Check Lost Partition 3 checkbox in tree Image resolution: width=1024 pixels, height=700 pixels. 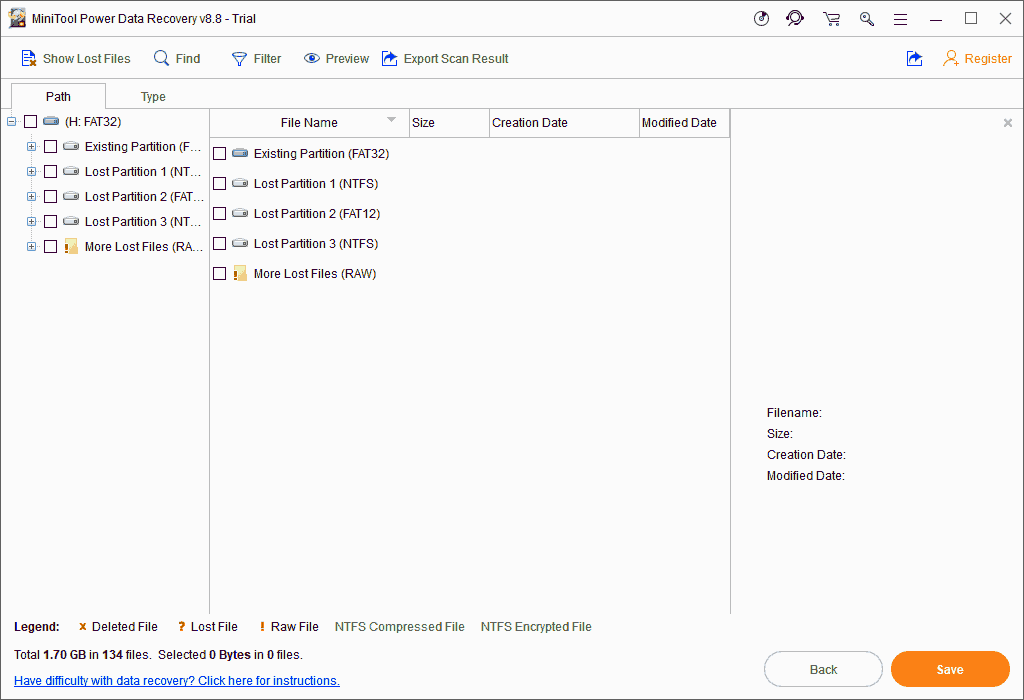point(50,221)
